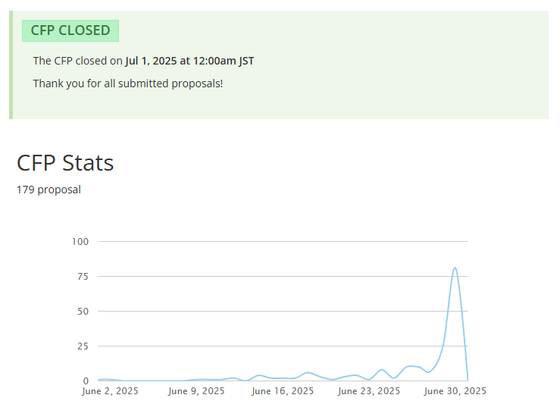Click the June 23, 2025 axis label
Image resolution: width=560 pixels, height=411 pixels.
pyautogui.click(x=369, y=391)
